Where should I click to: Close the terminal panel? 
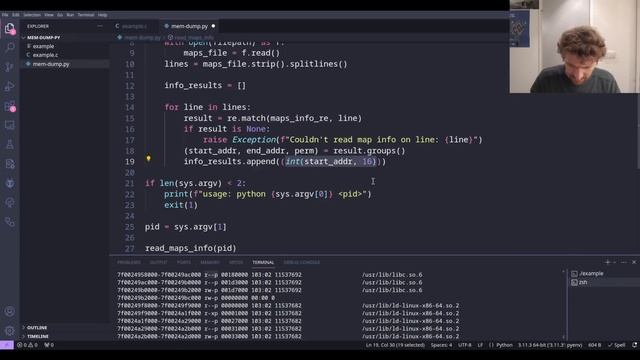click(x=634, y=262)
